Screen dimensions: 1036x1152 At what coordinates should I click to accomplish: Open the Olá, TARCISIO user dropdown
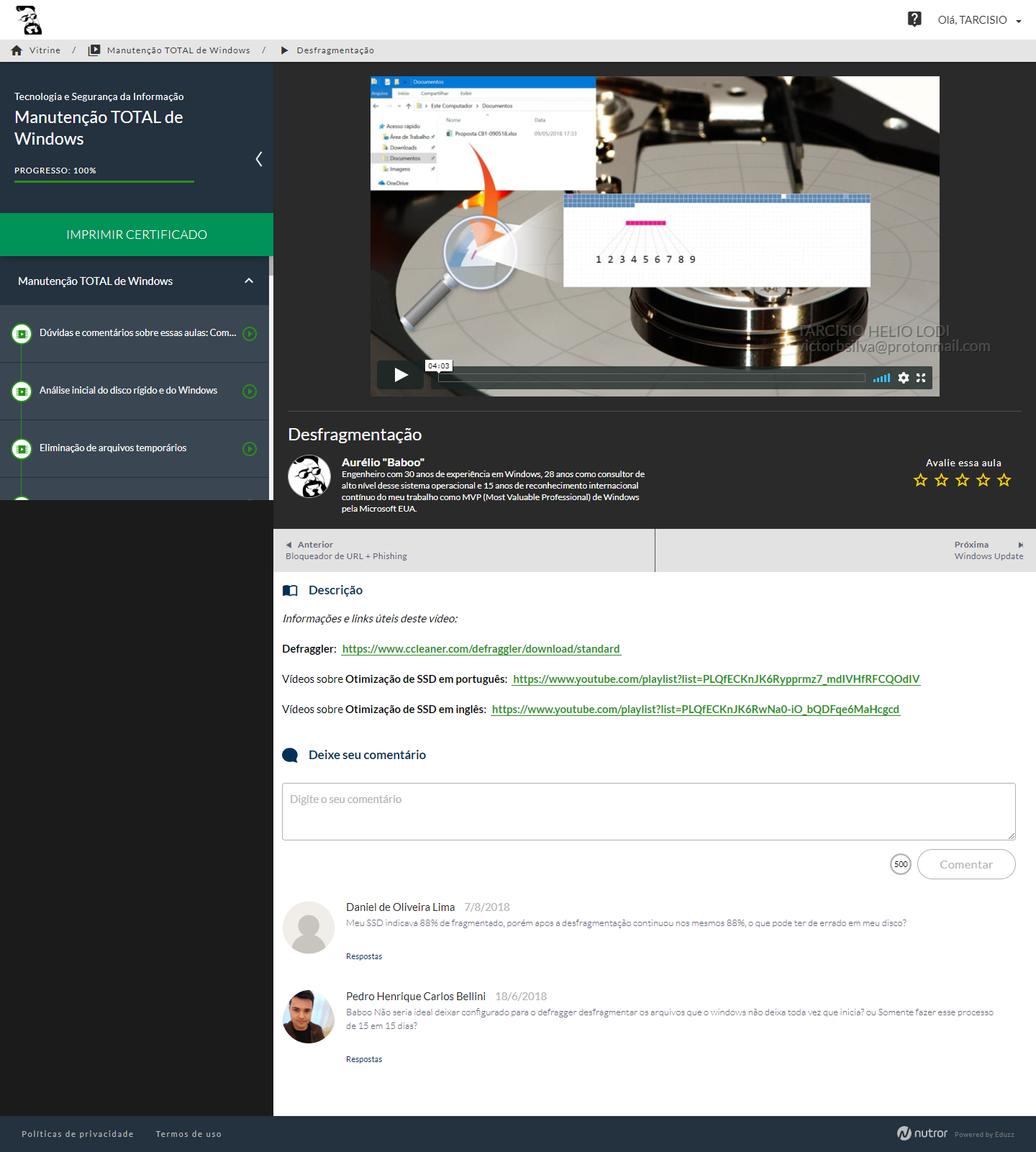[x=979, y=20]
